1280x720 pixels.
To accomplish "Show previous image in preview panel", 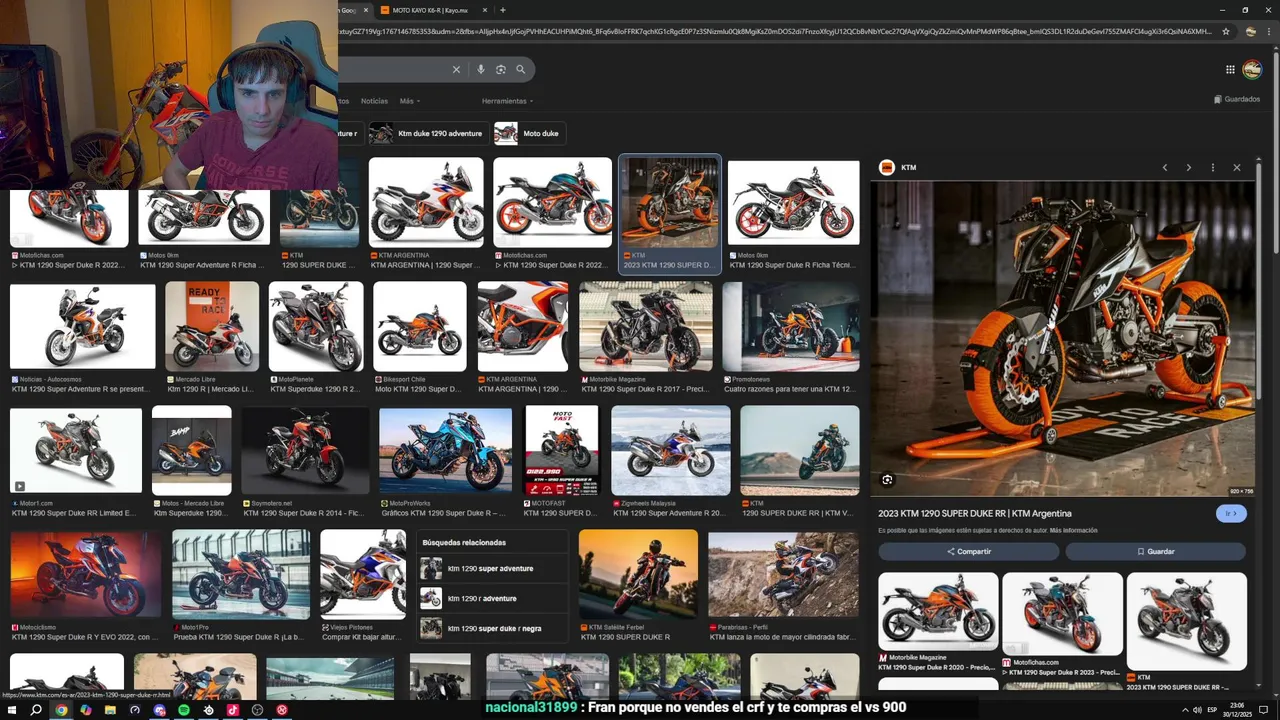I will tap(1165, 168).
